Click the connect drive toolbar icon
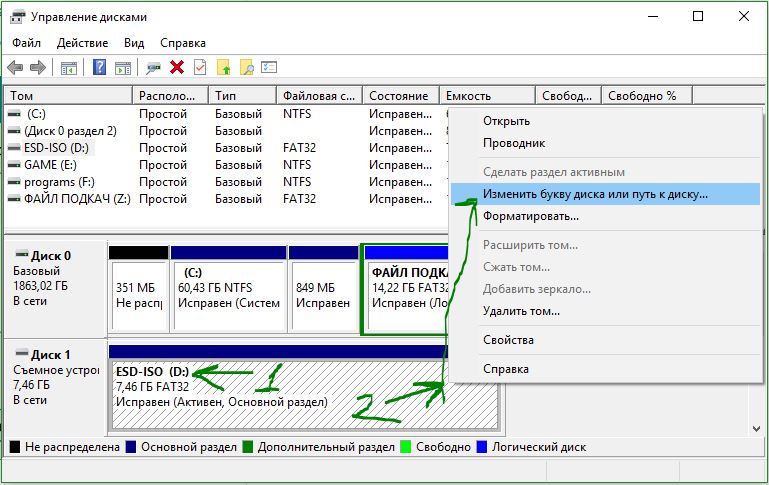The image size is (769, 485). tap(154, 68)
